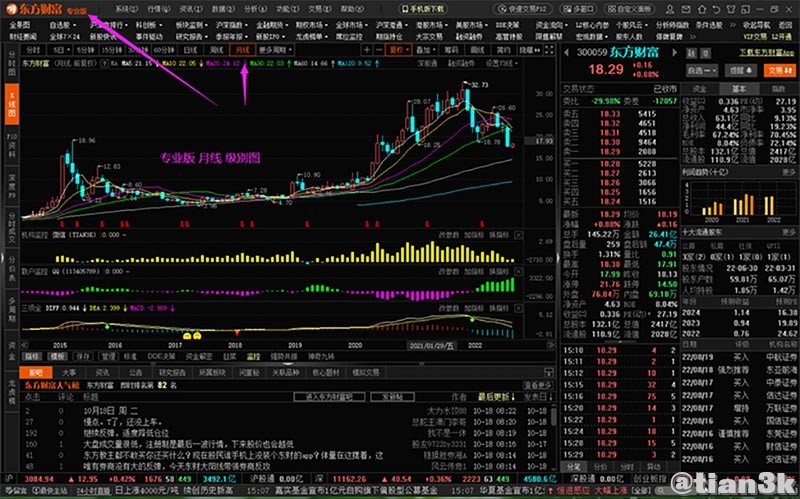
Task: Open the 1日 period dropdown
Action: point(59,50)
